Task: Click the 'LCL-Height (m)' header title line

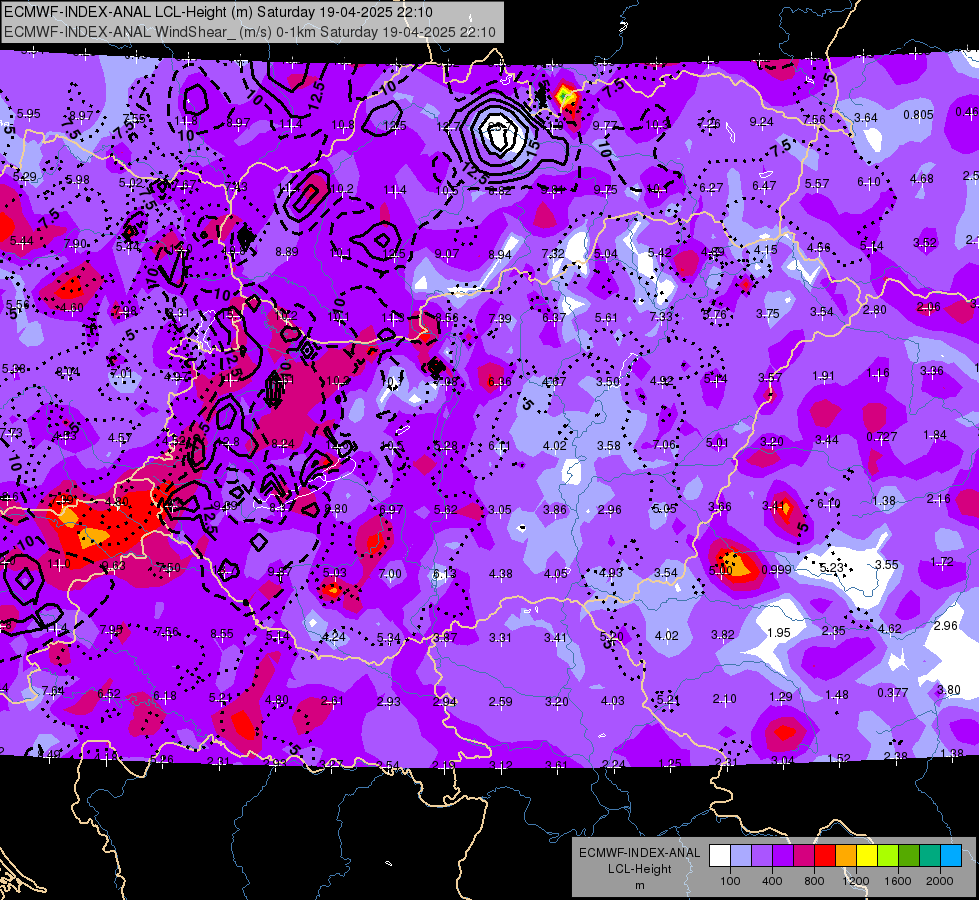Action: [219, 12]
